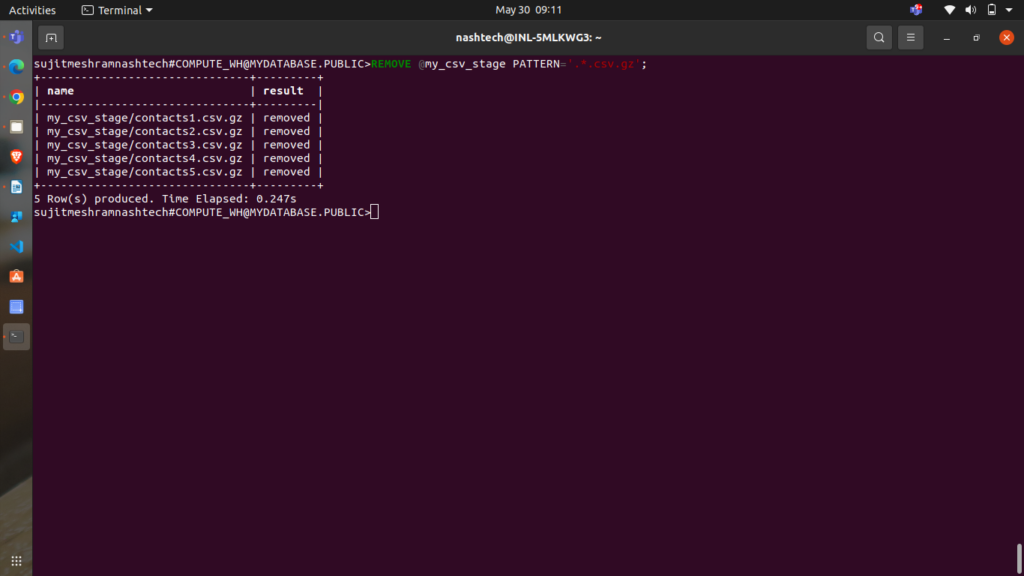Open a new terminal tab

tap(51, 38)
